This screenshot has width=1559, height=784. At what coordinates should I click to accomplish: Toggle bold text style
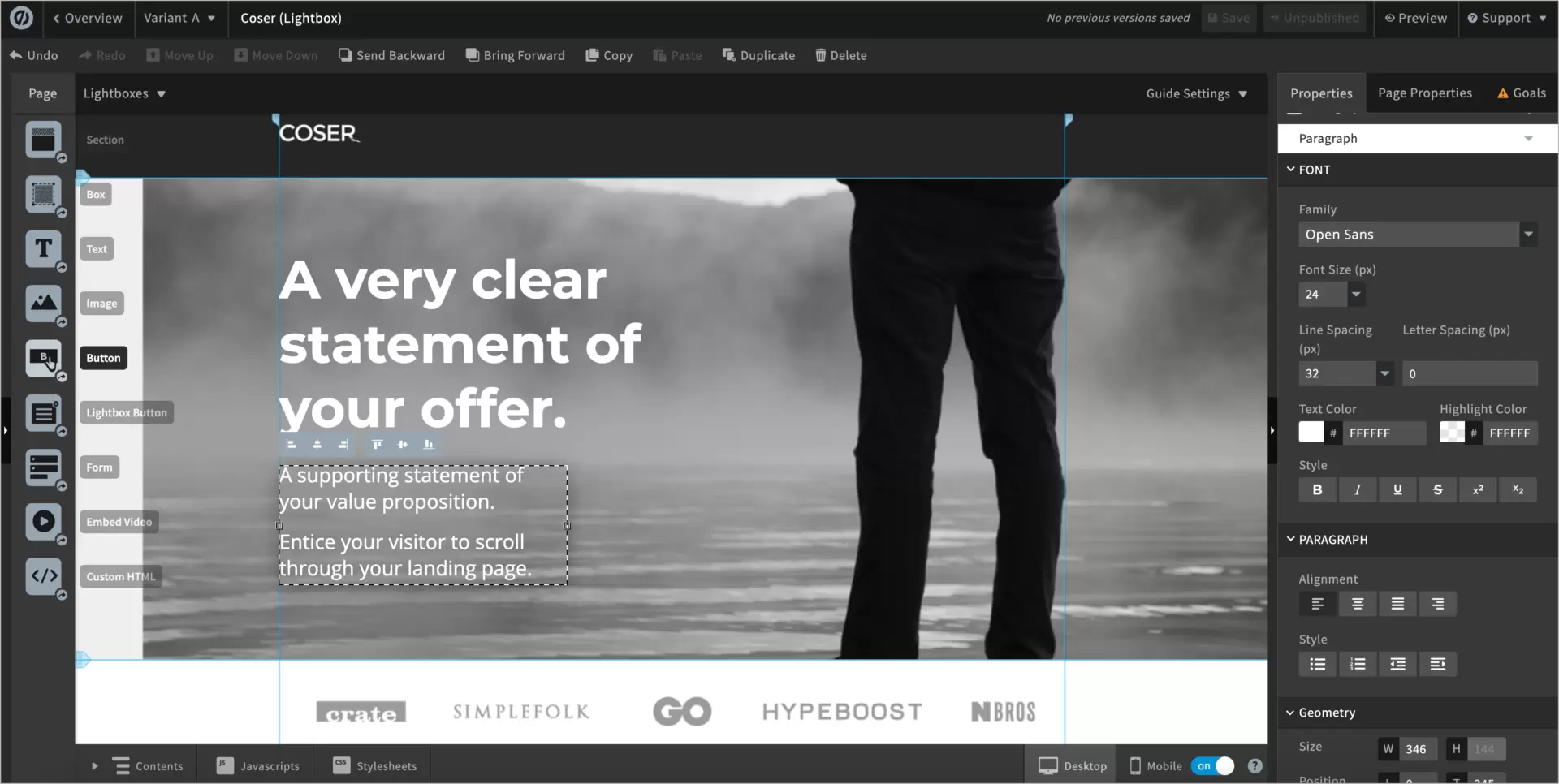pos(1317,490)
